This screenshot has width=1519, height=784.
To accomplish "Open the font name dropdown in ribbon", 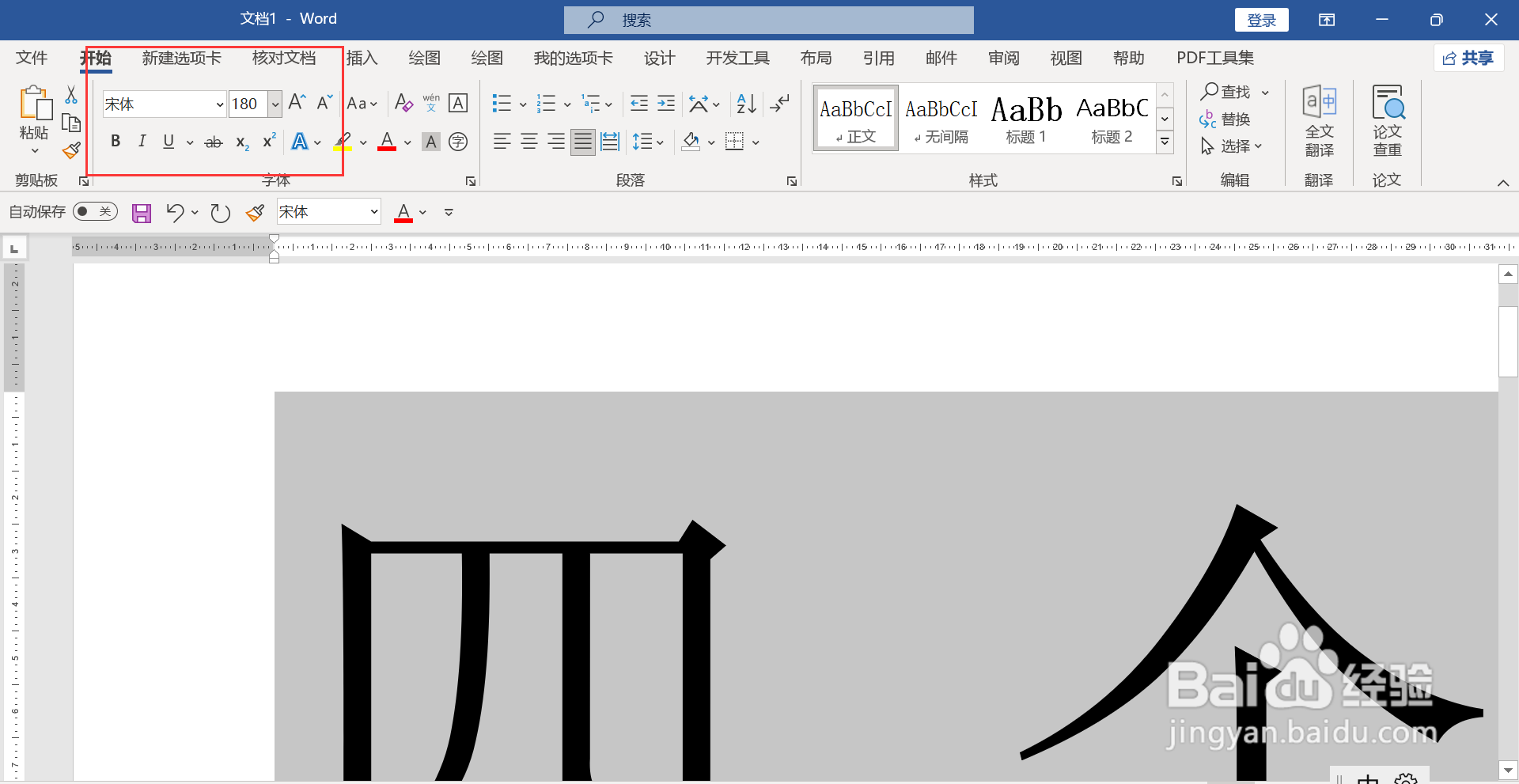I will pos(220,104).
